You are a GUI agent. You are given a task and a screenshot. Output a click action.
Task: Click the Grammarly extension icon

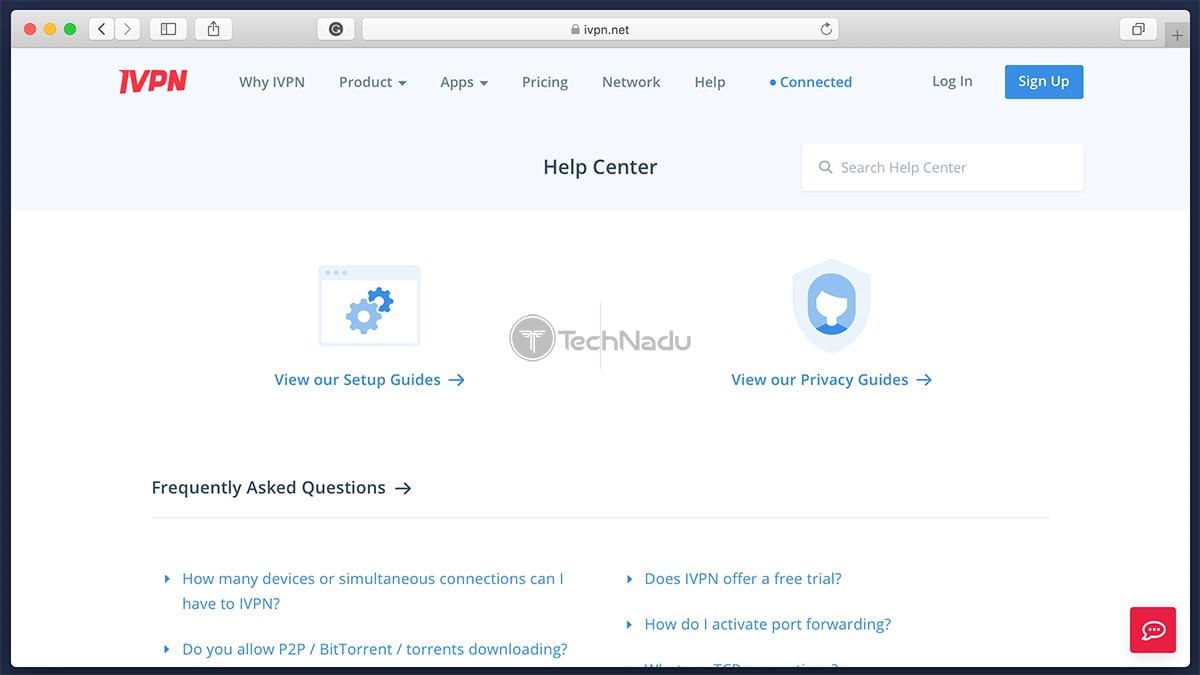pyautogui.click(x=335, y=29)
